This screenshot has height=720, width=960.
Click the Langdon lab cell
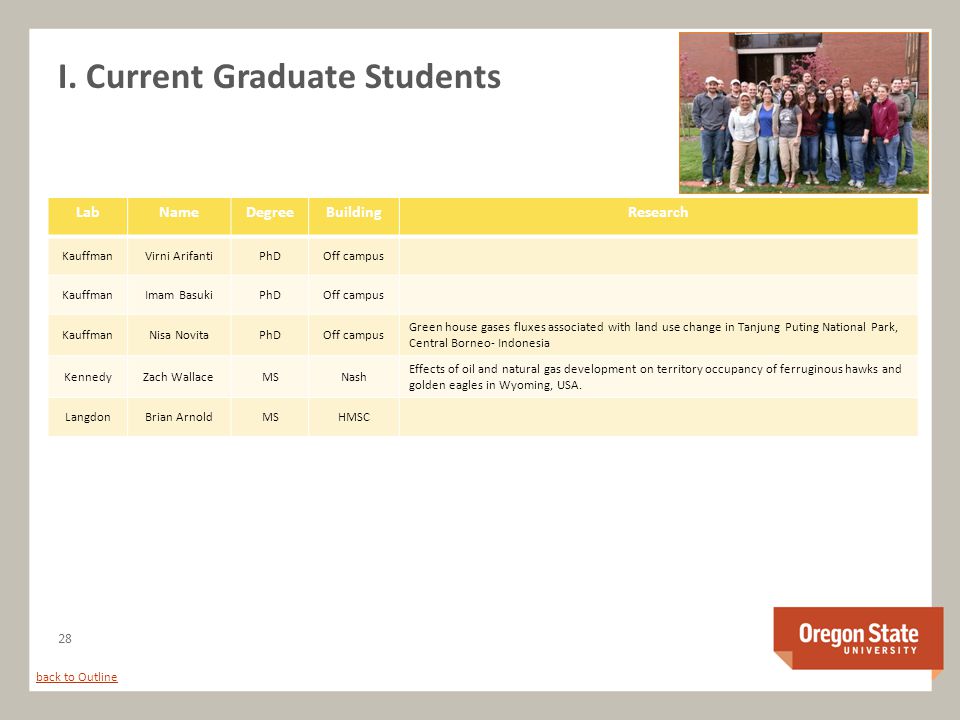tap(88, 417)
